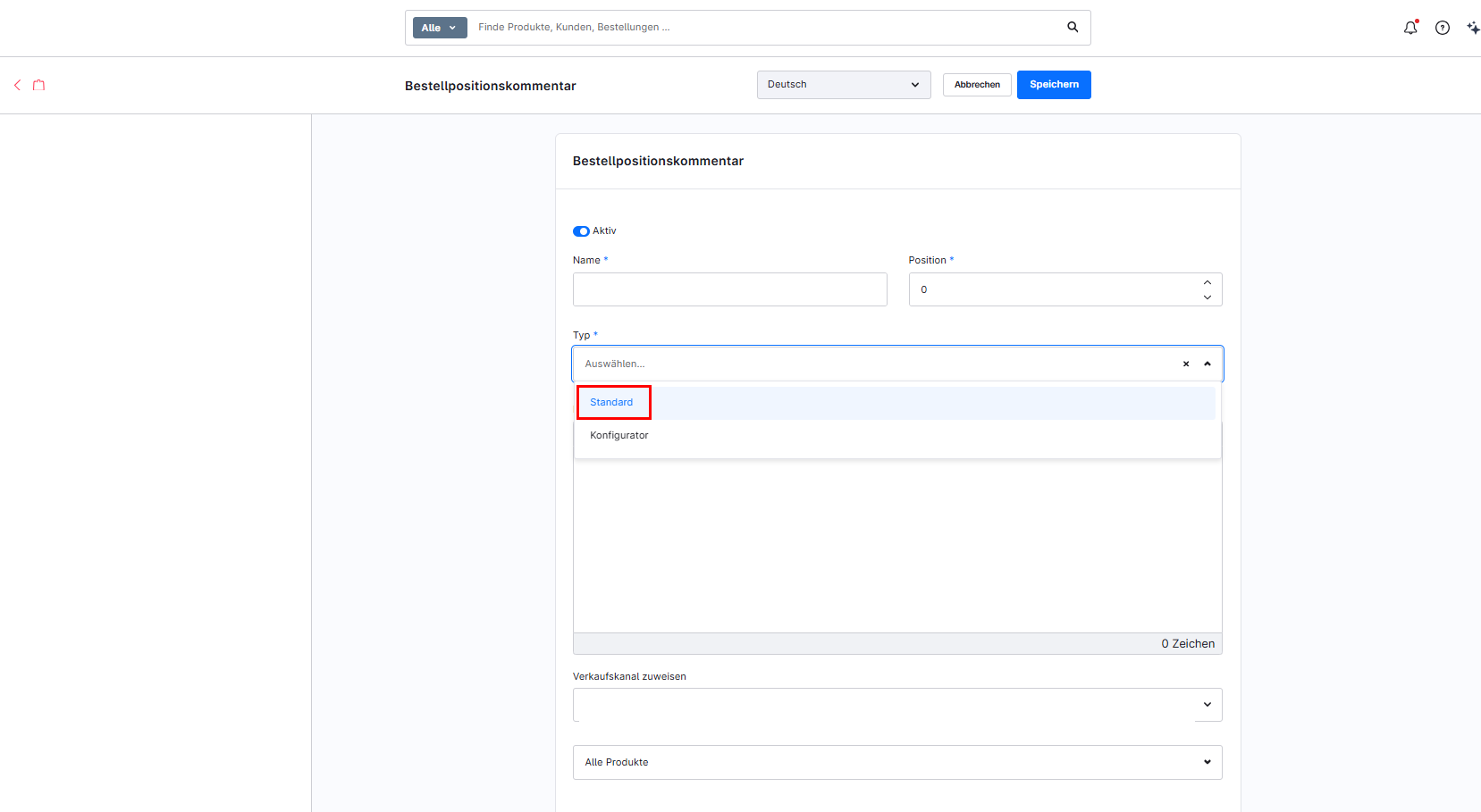Focus the Name input field

[730, 289]
